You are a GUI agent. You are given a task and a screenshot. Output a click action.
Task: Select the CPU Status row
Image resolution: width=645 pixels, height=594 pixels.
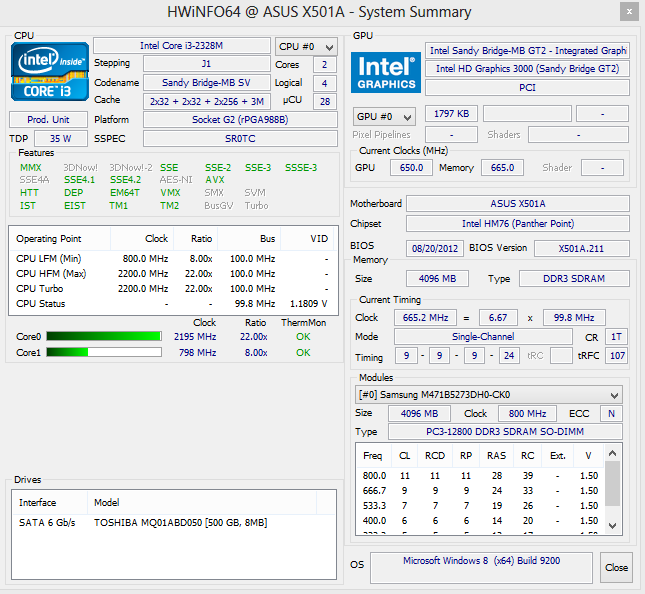coord(173,304)
